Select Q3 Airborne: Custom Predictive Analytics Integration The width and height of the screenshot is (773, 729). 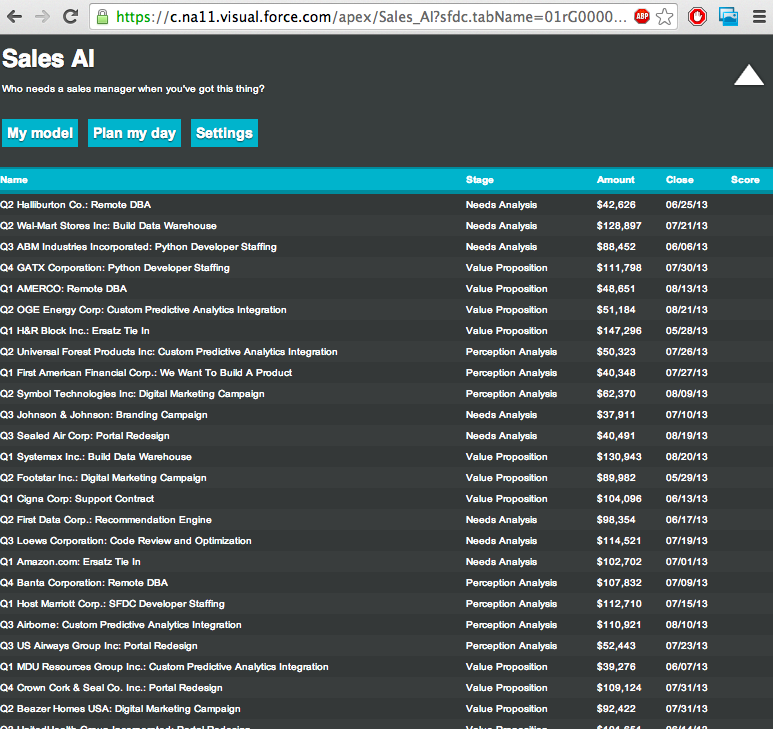121,625
